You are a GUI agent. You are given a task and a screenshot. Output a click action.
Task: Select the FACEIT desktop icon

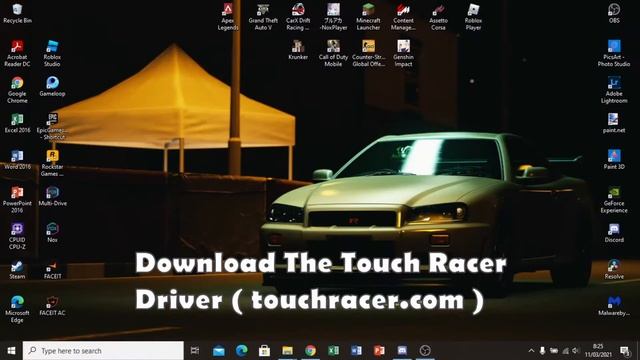coord(52,269)
